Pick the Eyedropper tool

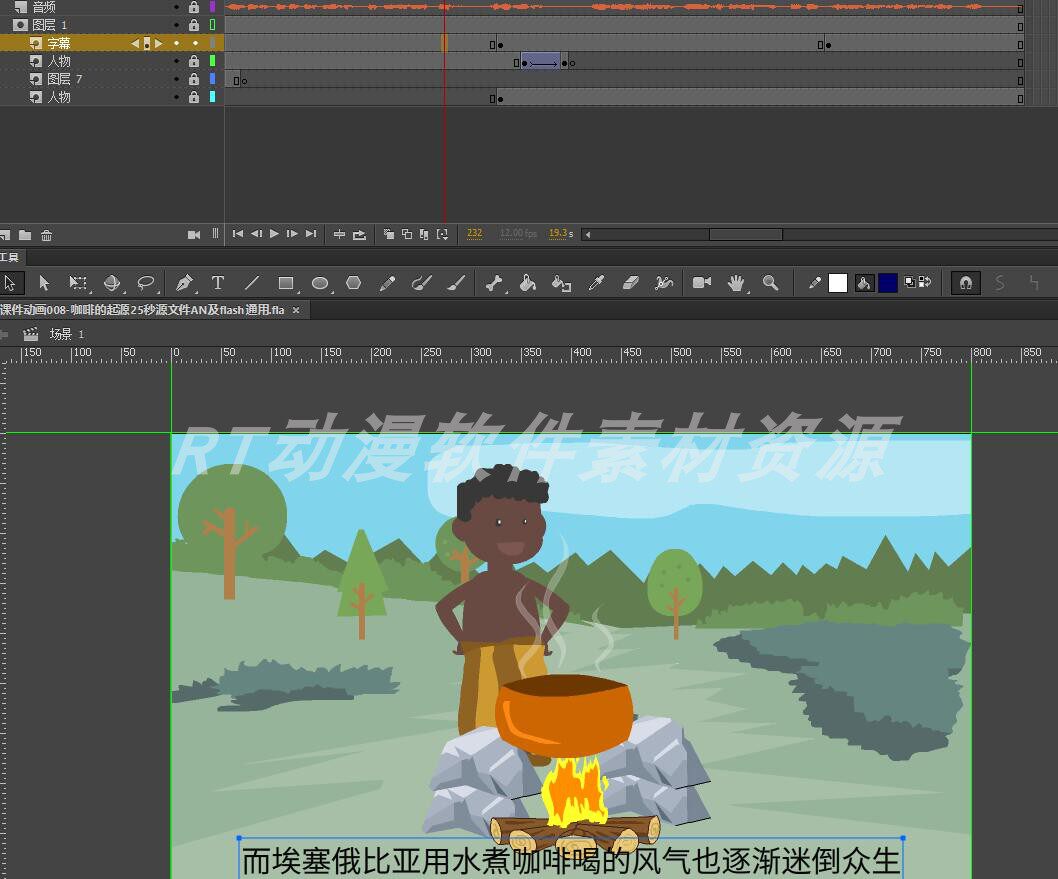click(x=596, y=283)
